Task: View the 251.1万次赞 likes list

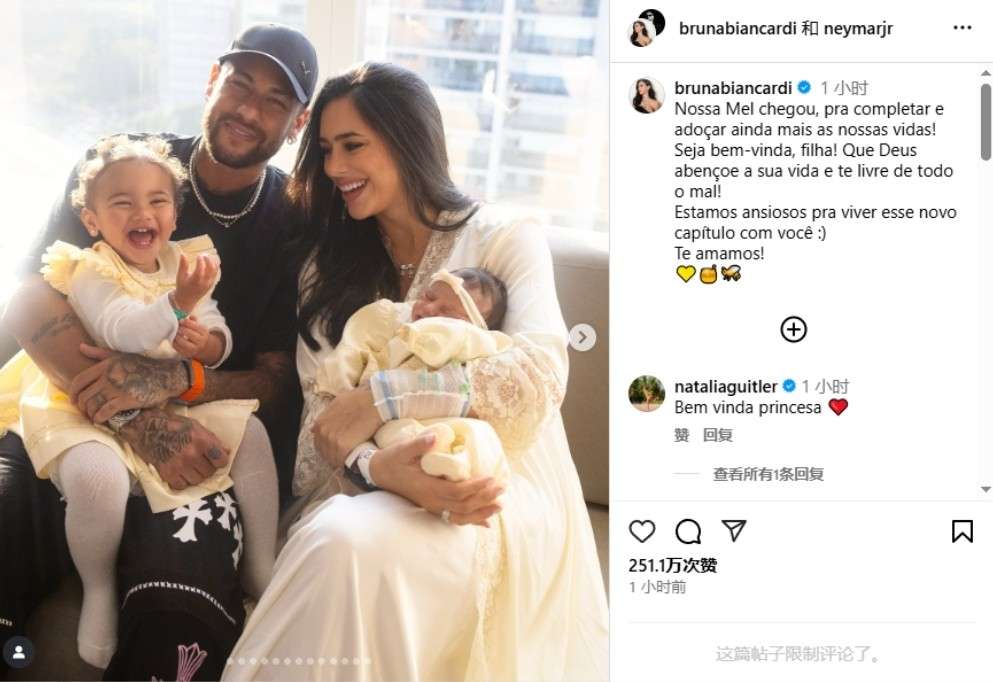Action: click(673, 565)
